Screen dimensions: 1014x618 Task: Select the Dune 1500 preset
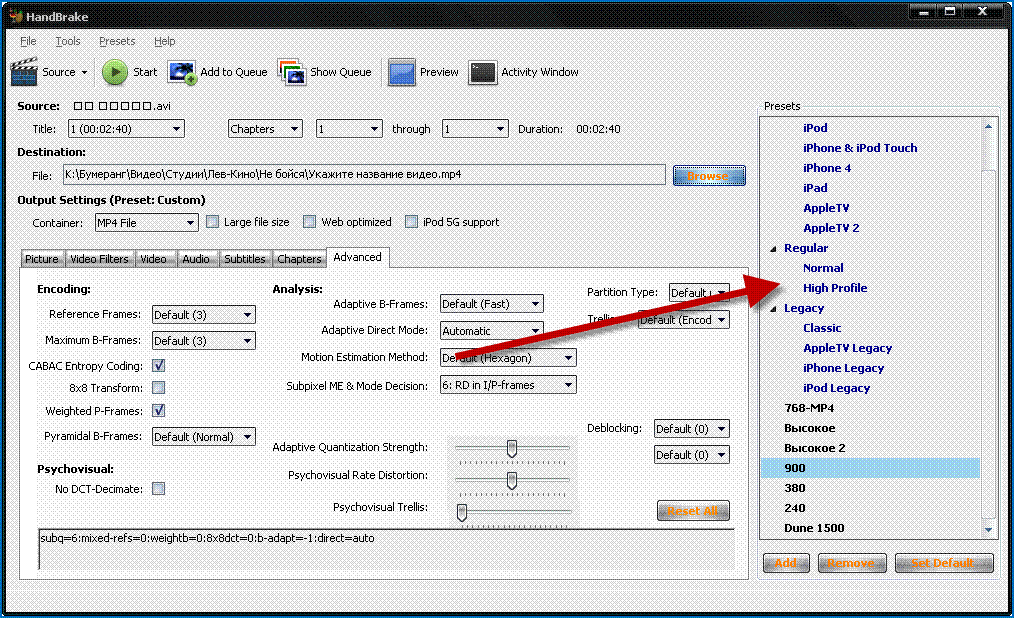click(814, 528)
